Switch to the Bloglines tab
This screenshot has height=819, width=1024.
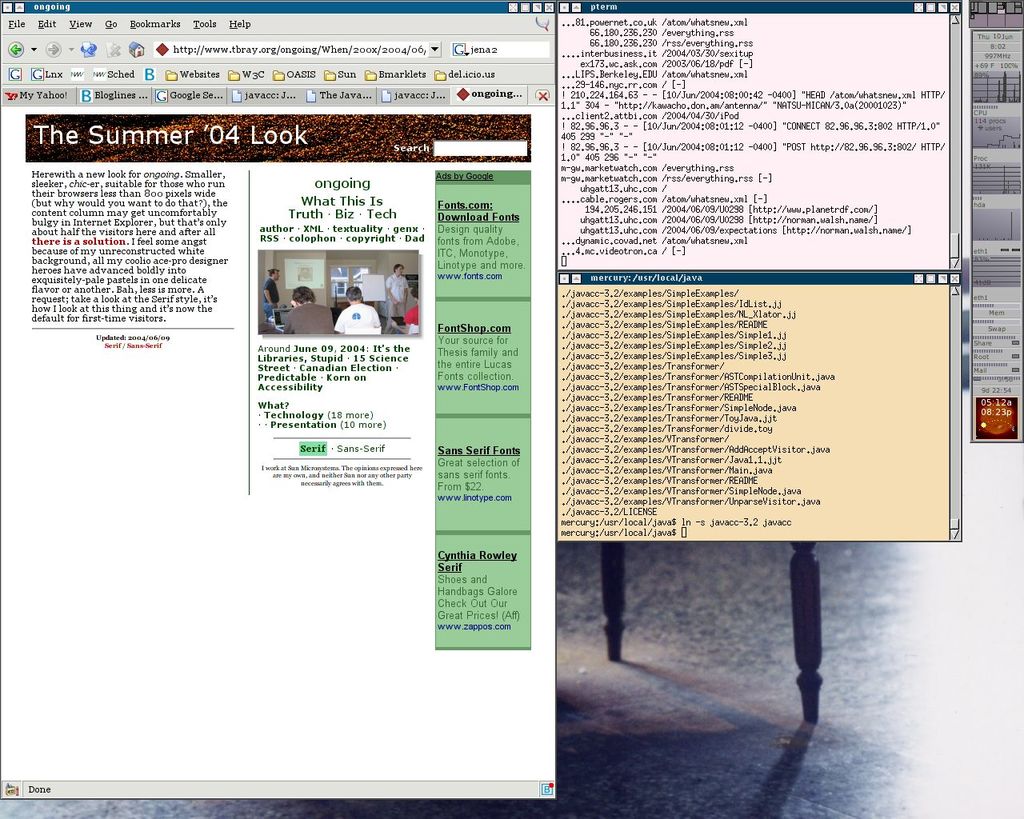114,95
